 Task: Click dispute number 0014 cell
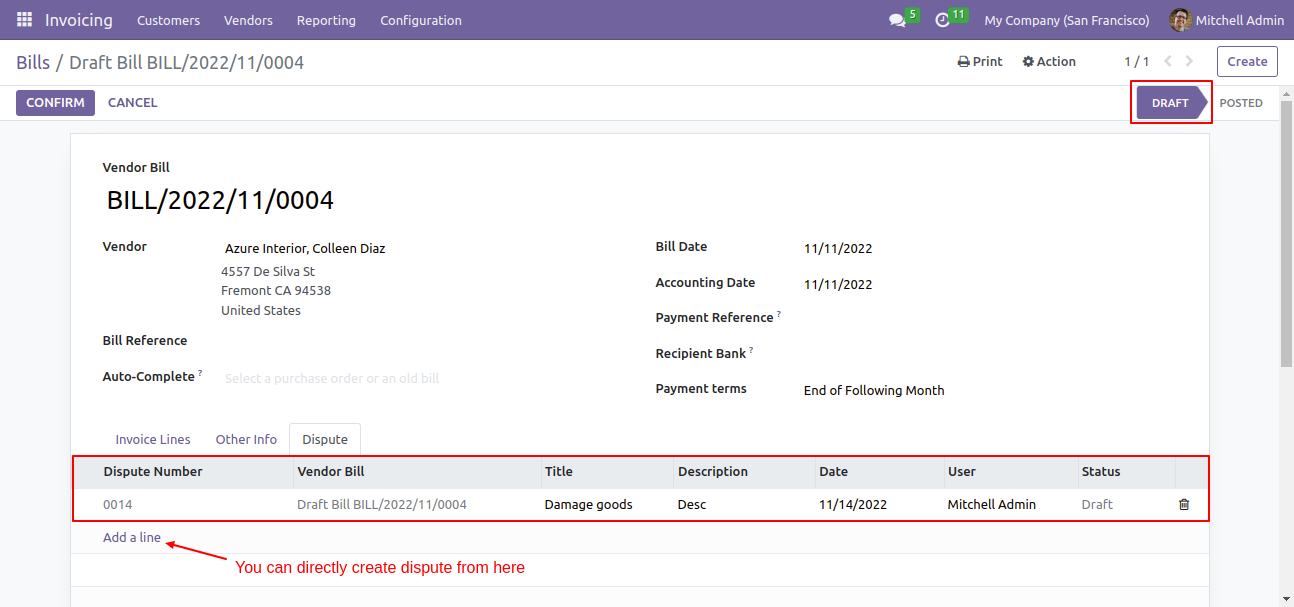coord(118,505)
